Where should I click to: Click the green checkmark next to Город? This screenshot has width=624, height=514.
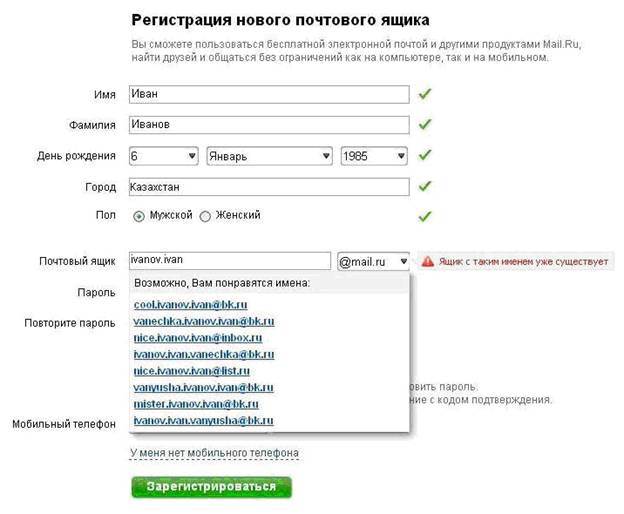425,186
